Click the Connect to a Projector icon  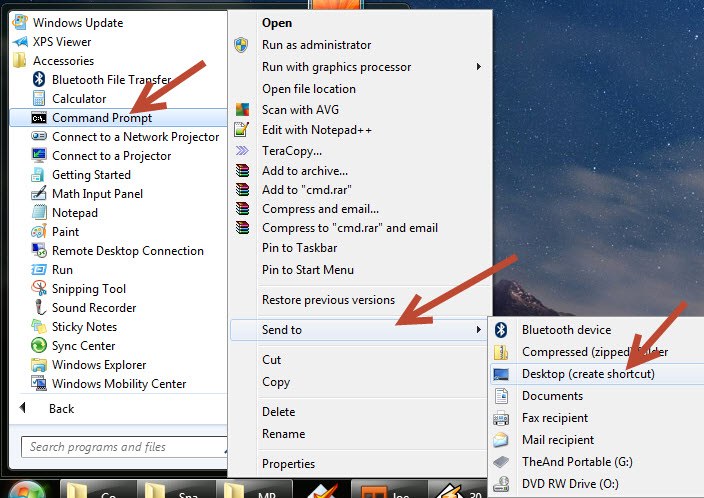pos(39,155)
